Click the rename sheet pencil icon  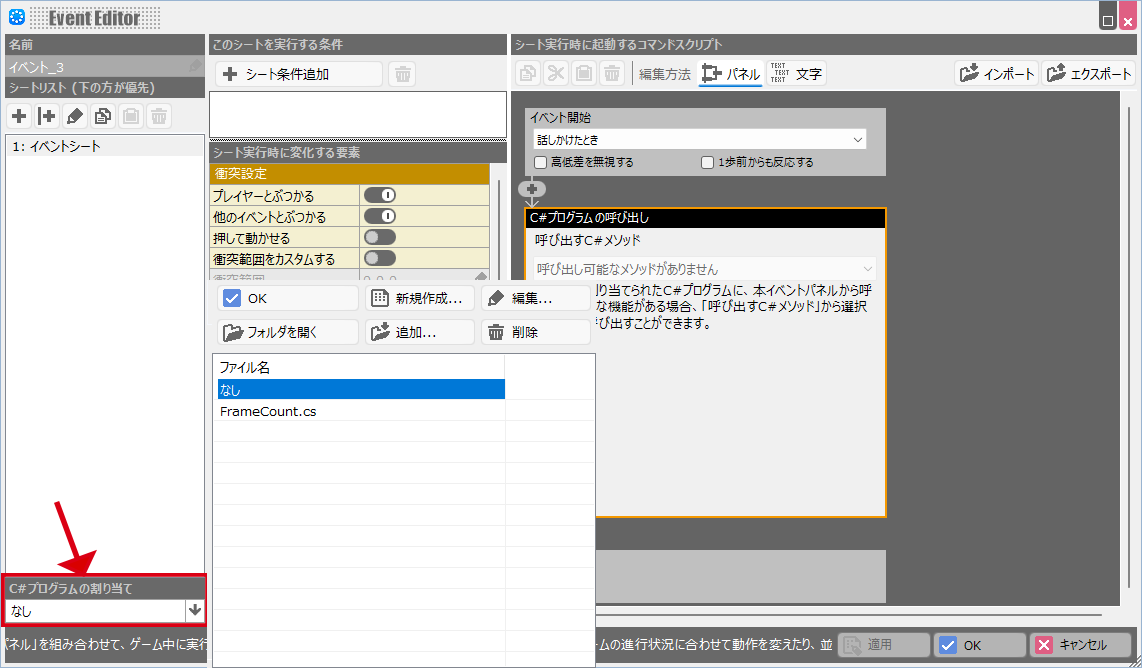(x=75, y=116)
